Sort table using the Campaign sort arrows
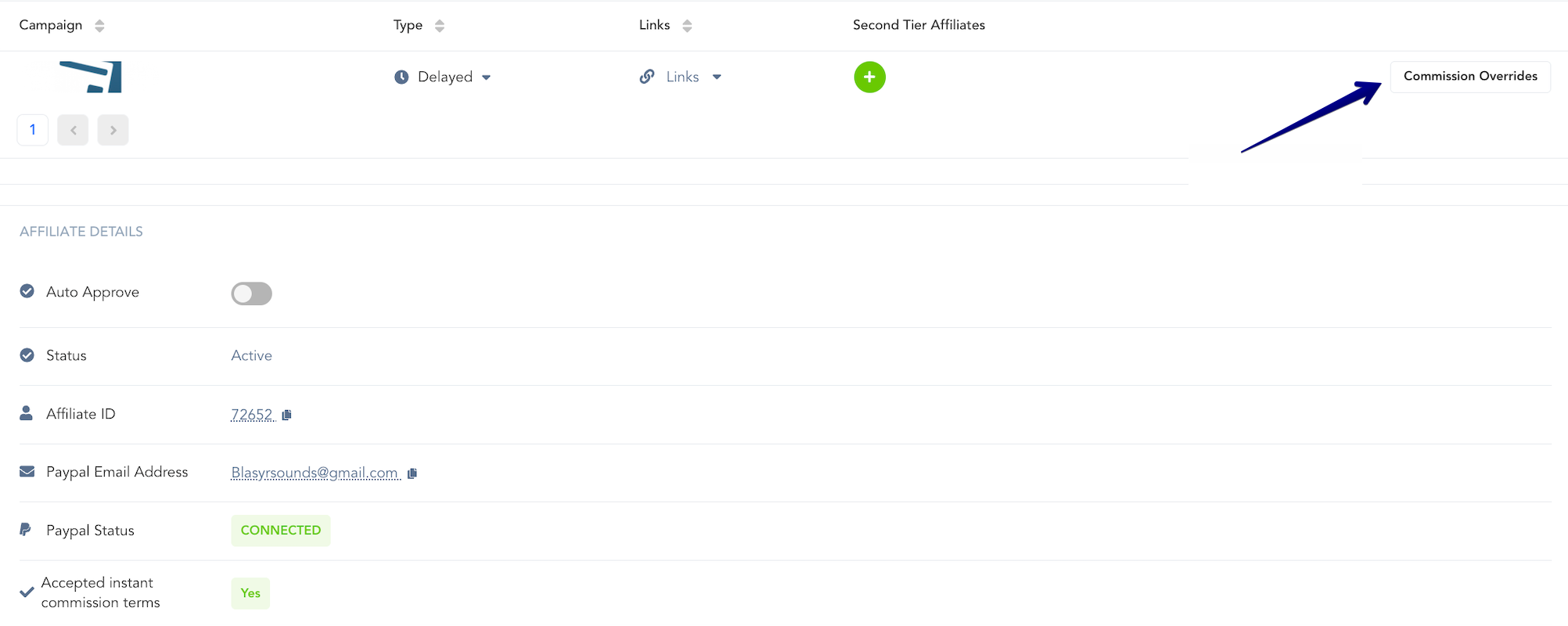The width and height of the screenshot is (1568, 626). point(99,26)
